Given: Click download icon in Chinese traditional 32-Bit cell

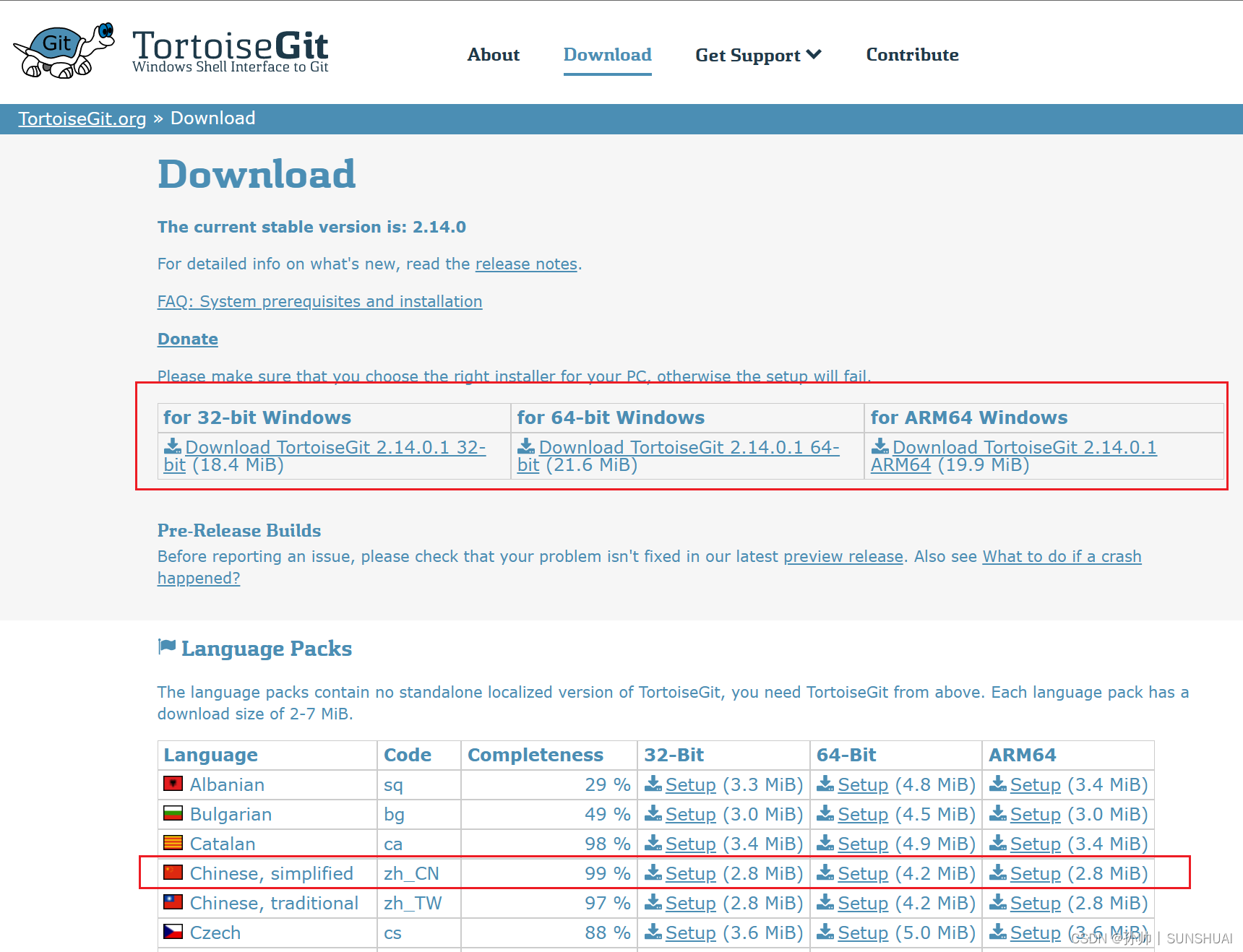Looking at the screenshot, I should click(x=653, y=902).
